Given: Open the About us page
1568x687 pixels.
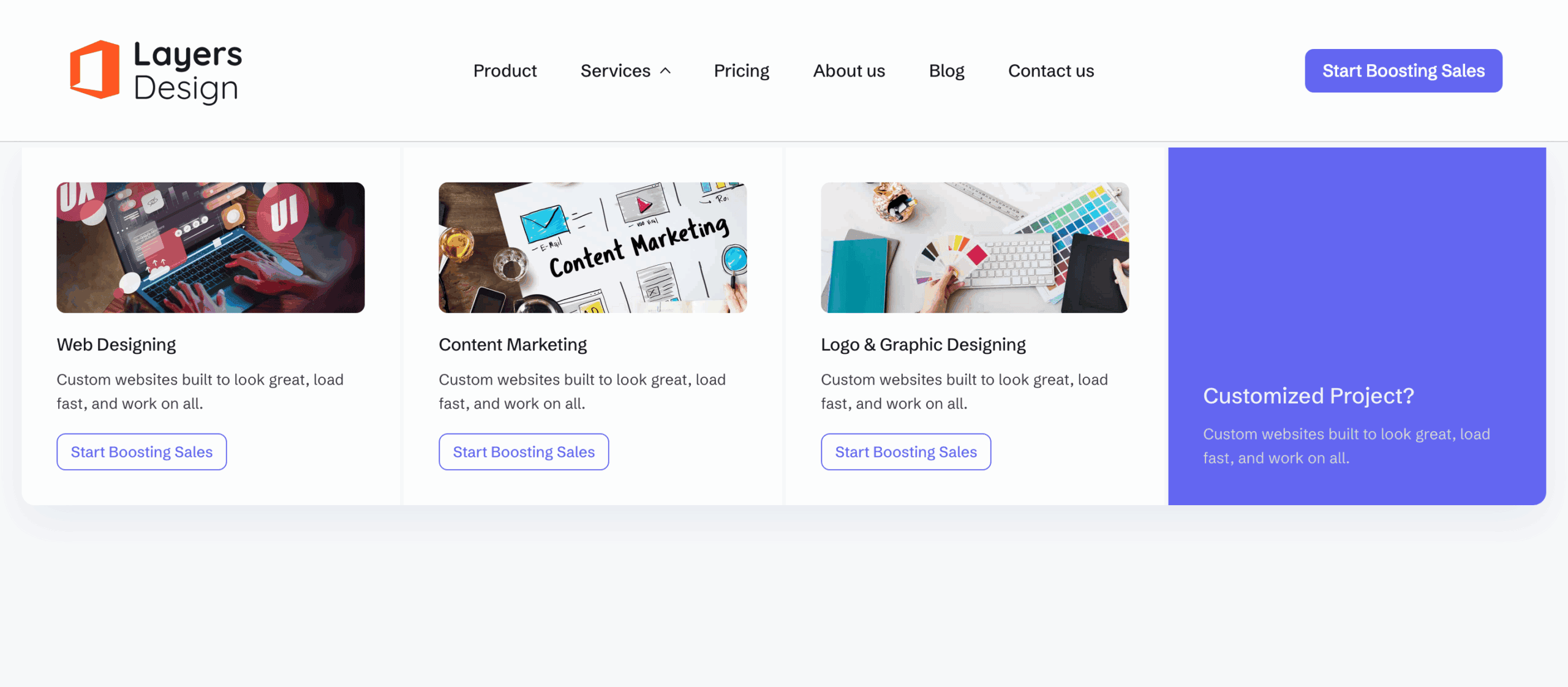Looking at the screenshot, I should pos(849,71).
